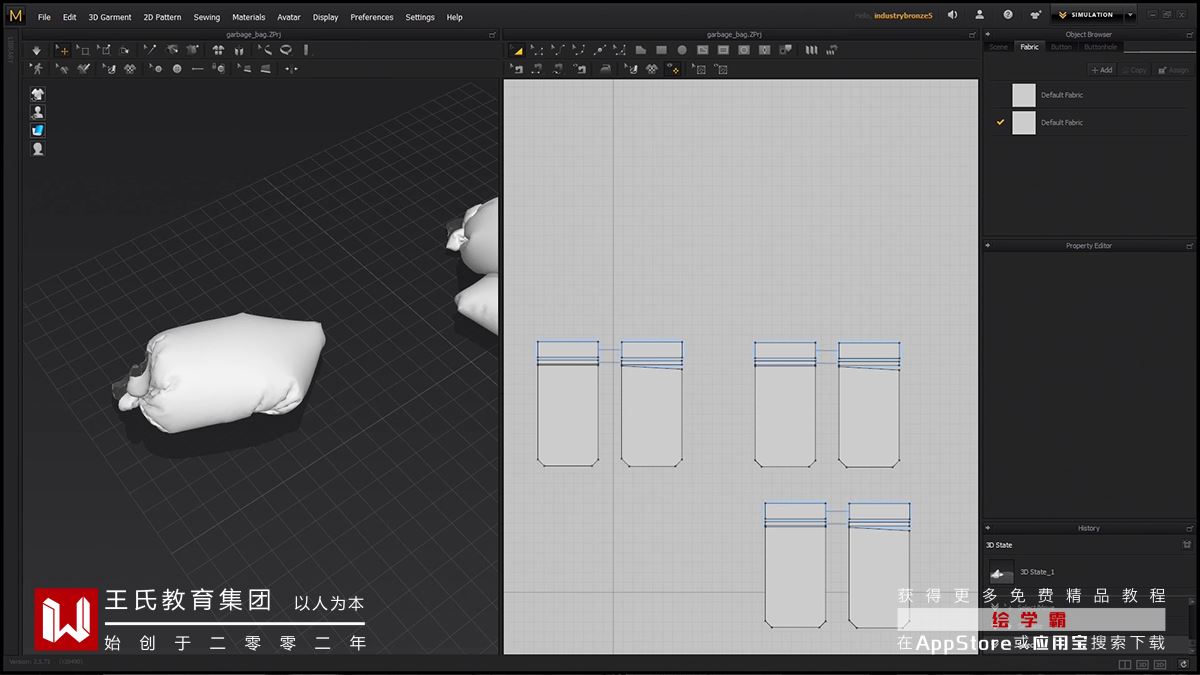
Task: Select the 3D segment sewing tool
Action: (61, 69)
